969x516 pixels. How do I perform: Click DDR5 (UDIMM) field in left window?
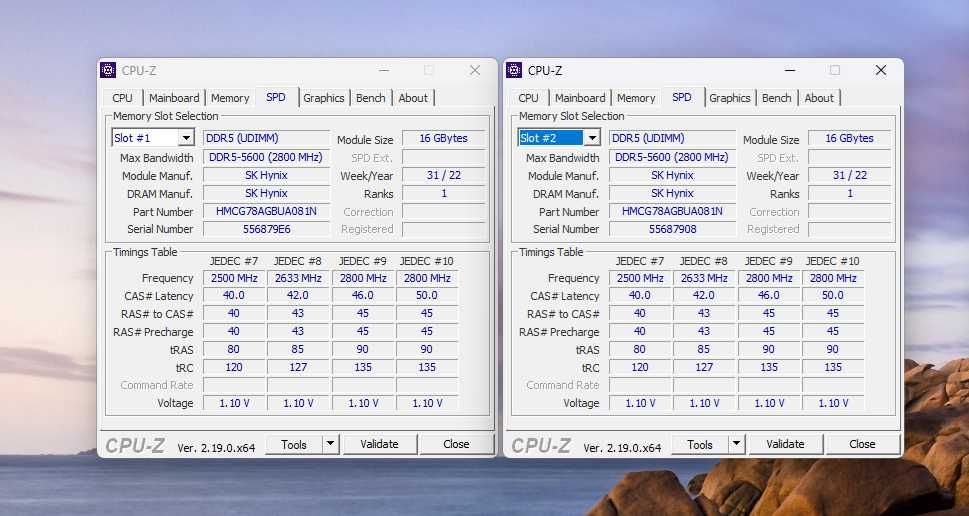point(266,138)
